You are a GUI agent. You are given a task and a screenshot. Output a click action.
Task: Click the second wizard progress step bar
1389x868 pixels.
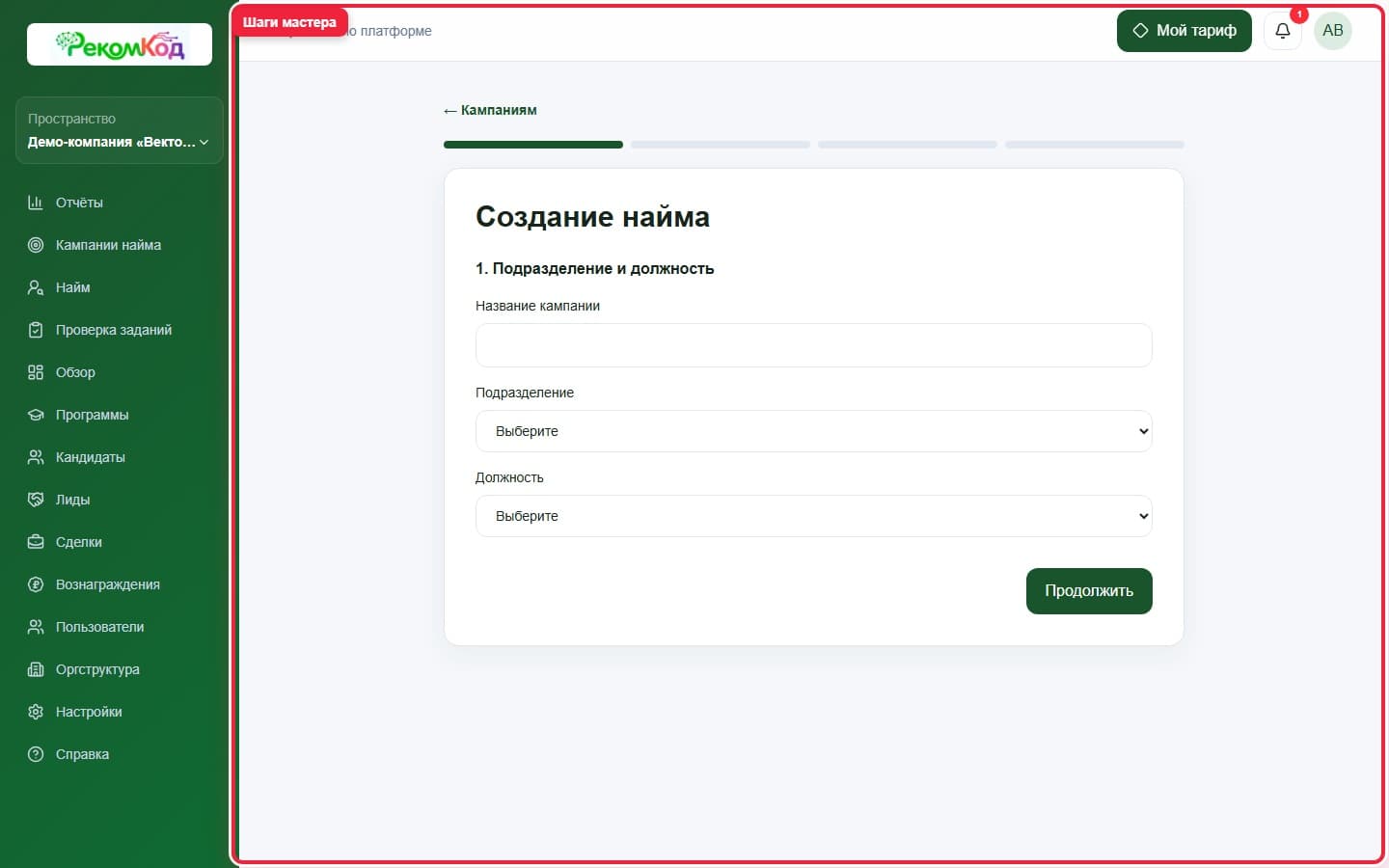coord(721,145)
